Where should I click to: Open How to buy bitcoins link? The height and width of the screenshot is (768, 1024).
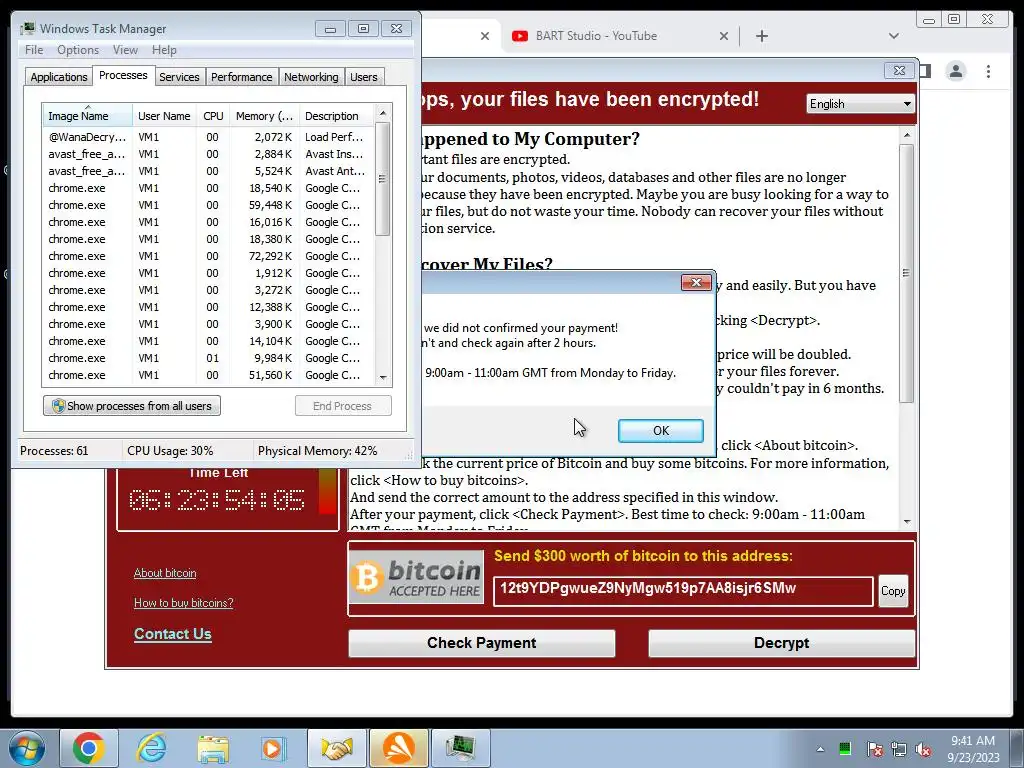pos(184,603)
